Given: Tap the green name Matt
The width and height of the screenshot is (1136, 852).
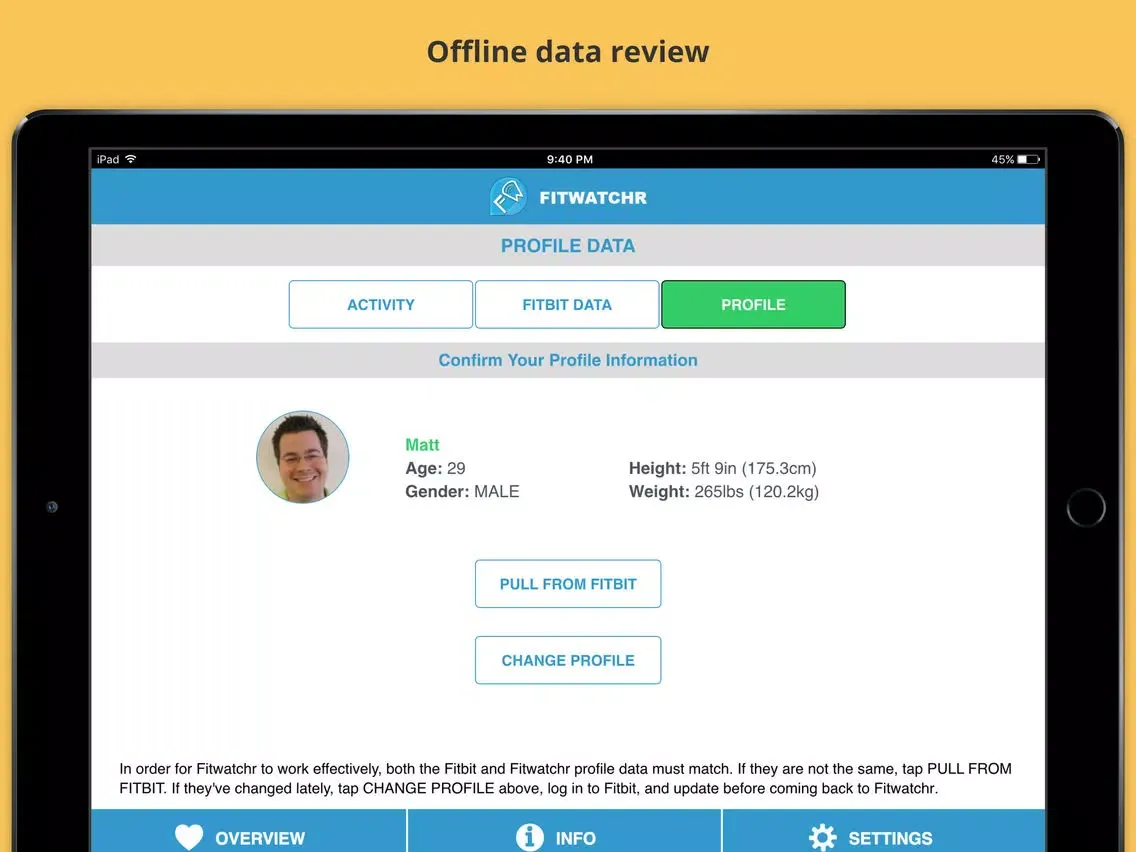Looking at the screenshot, I should pyautogui.click(x=422, y=445).
